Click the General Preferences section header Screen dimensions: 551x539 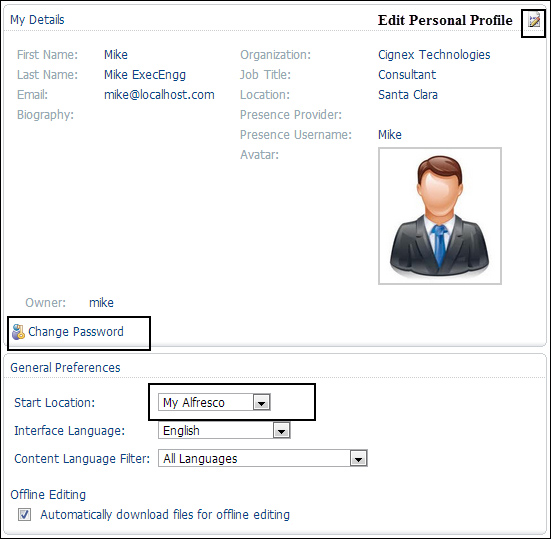65,368
